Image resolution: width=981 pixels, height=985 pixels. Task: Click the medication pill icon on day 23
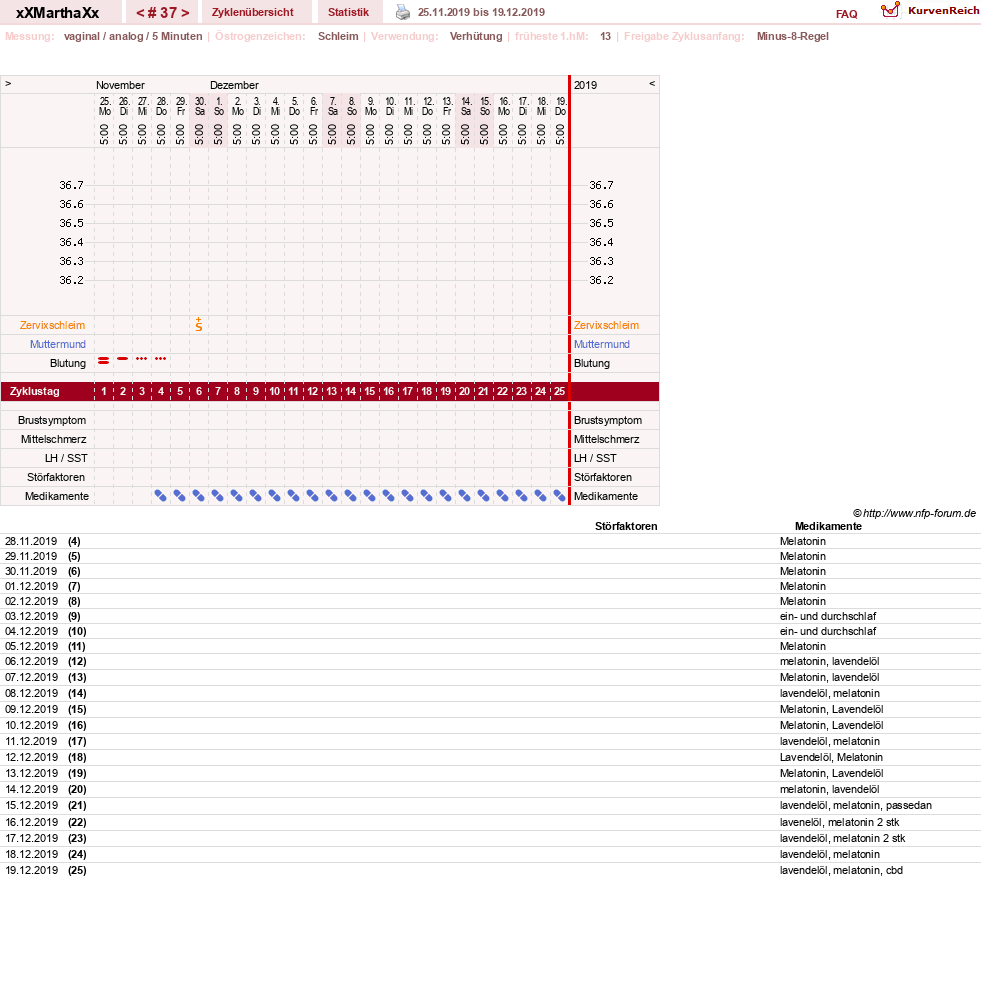click(x=521, y=496)
